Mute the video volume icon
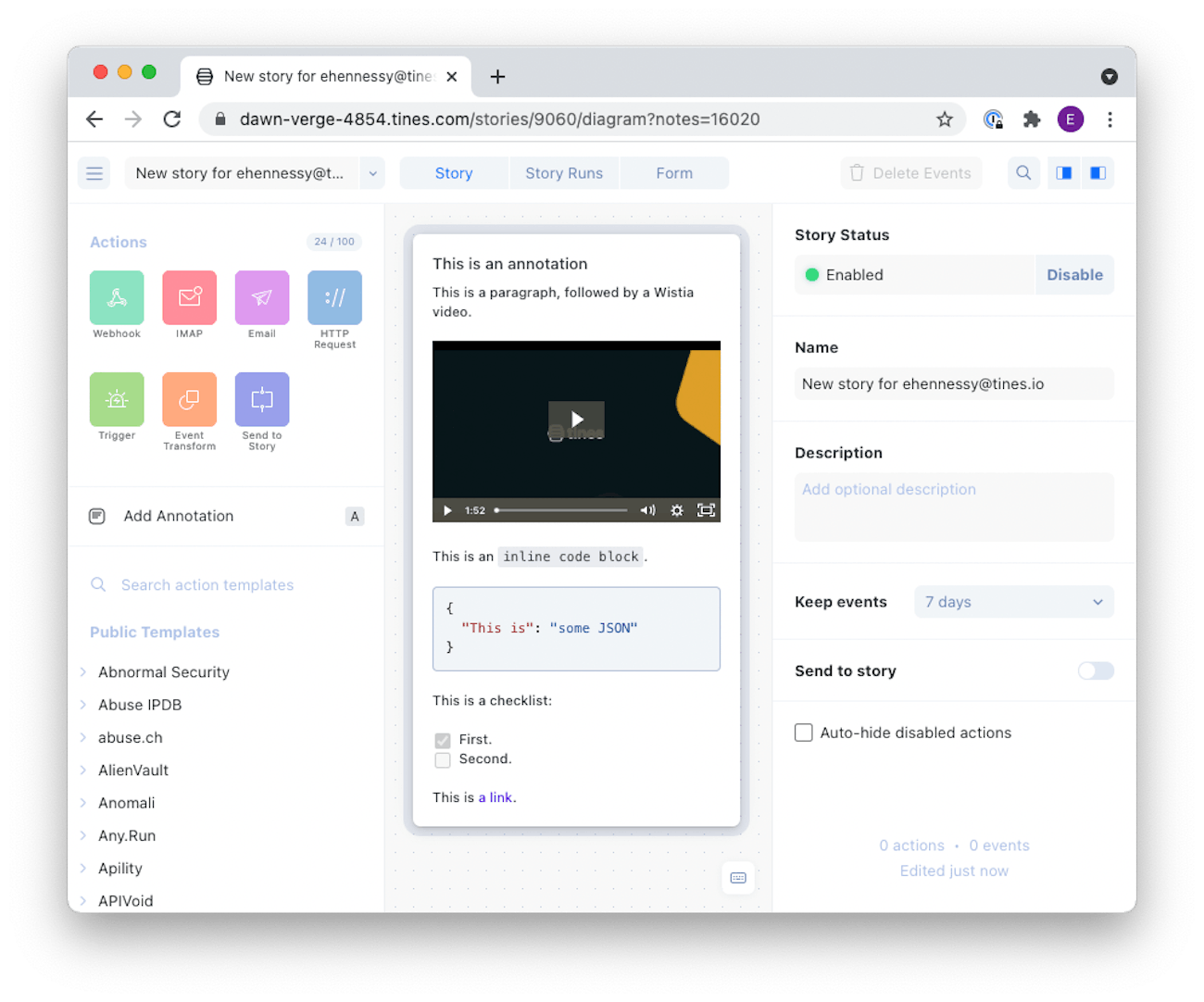 point(647,510)
